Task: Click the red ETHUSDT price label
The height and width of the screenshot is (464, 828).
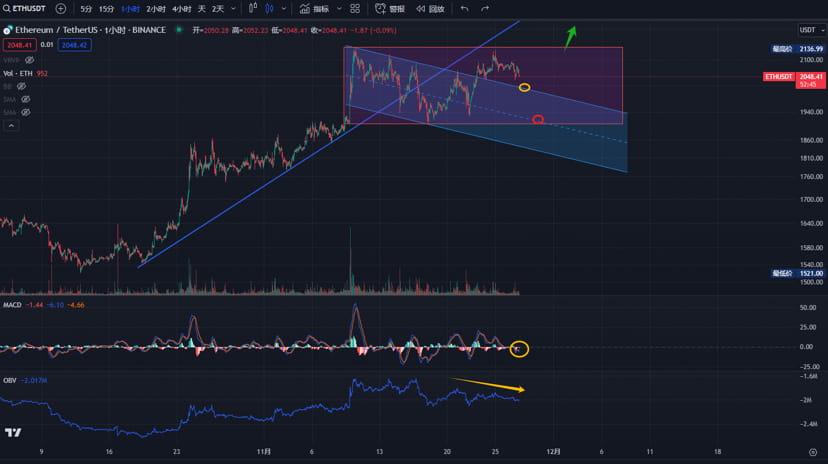Action: pos(779,77)
